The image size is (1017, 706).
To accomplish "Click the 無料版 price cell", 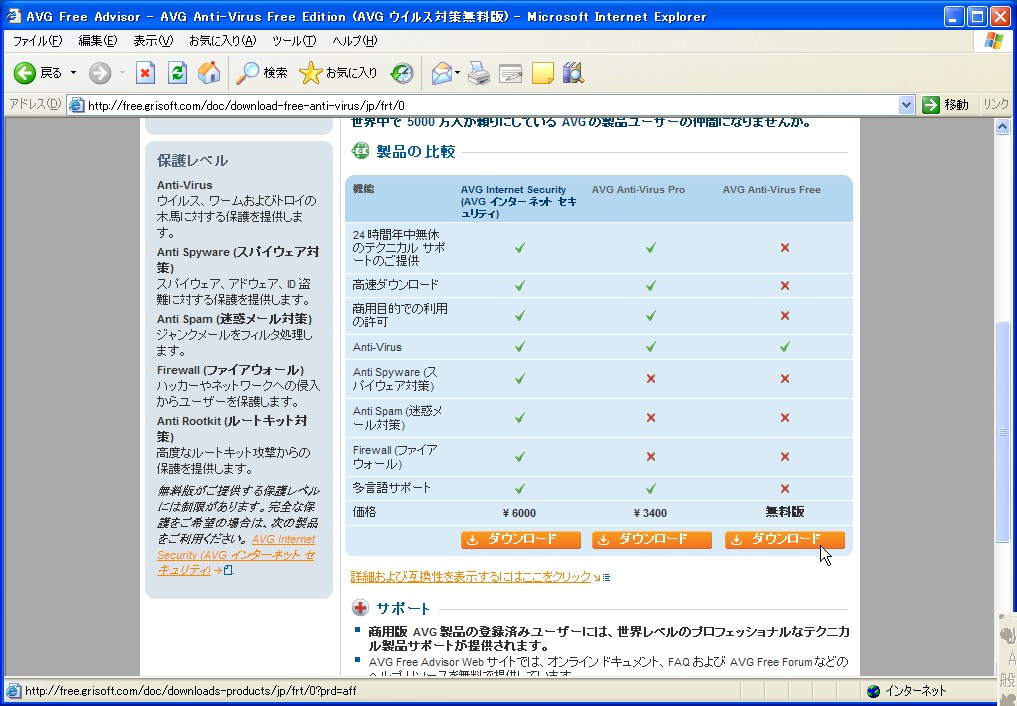I will tap(785, 512).
